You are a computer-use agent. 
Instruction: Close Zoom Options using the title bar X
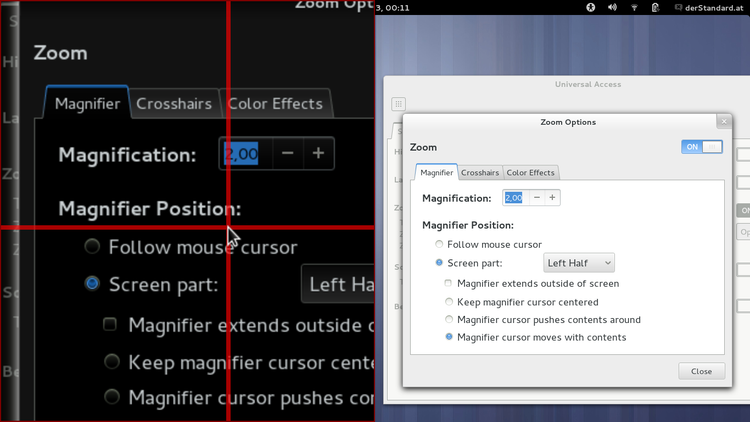click(722, 121)
